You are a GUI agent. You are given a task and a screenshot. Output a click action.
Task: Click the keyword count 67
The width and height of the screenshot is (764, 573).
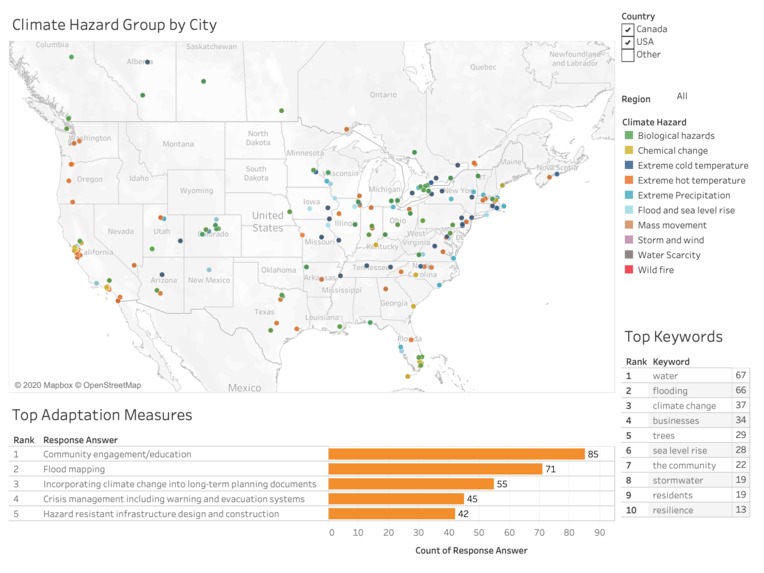[741, 375]
